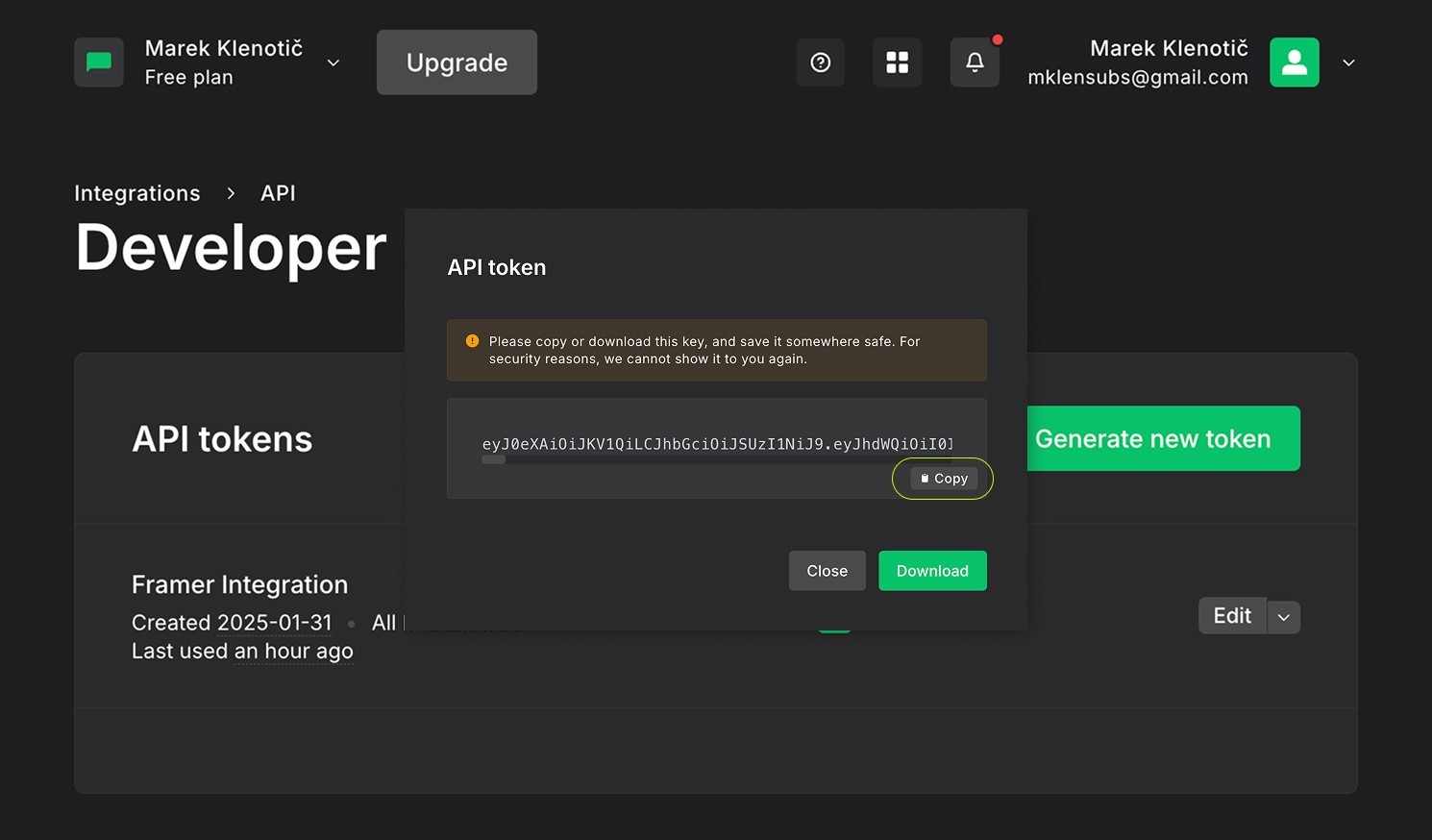Viewport: 1432px width, 840px height.
Task: Expand the workspace selector chevron beside Free plan
Action: (x=333, y=62)
